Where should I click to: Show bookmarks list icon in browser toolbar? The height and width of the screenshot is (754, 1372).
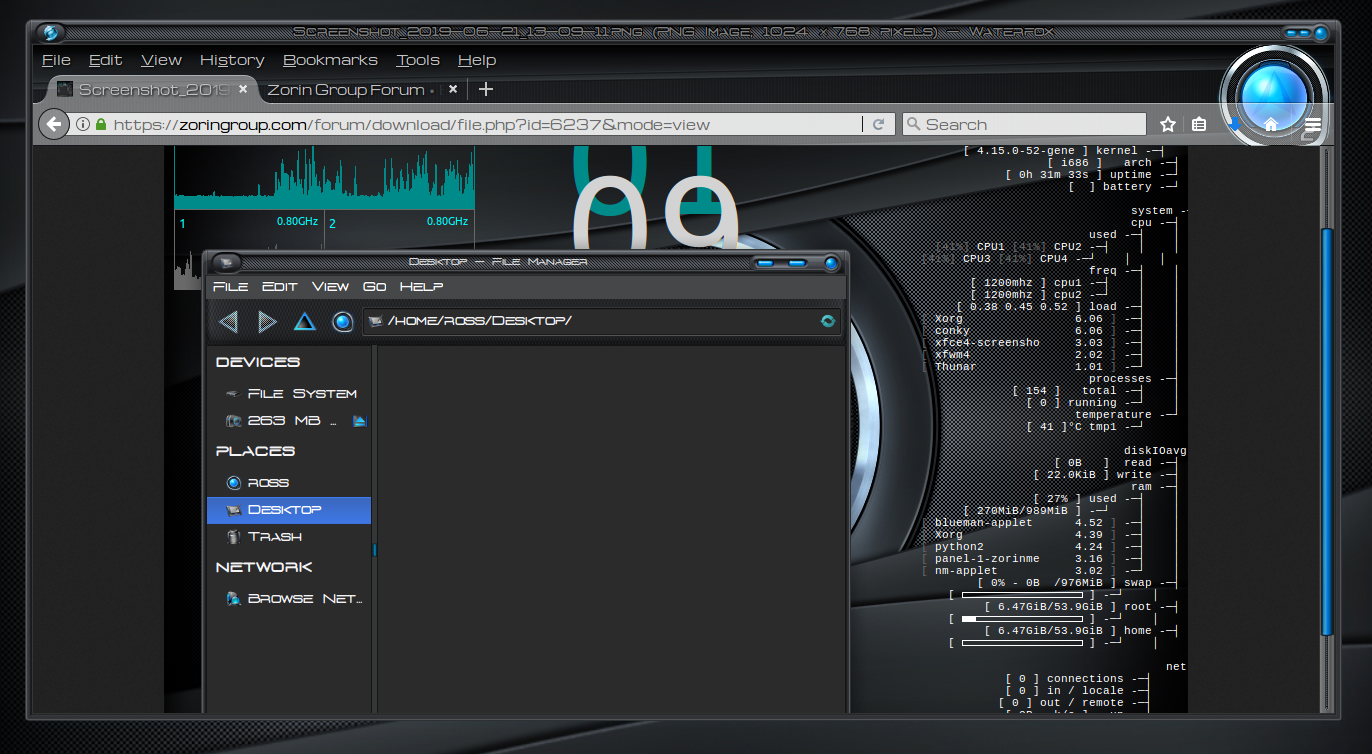pos(1200,124)
